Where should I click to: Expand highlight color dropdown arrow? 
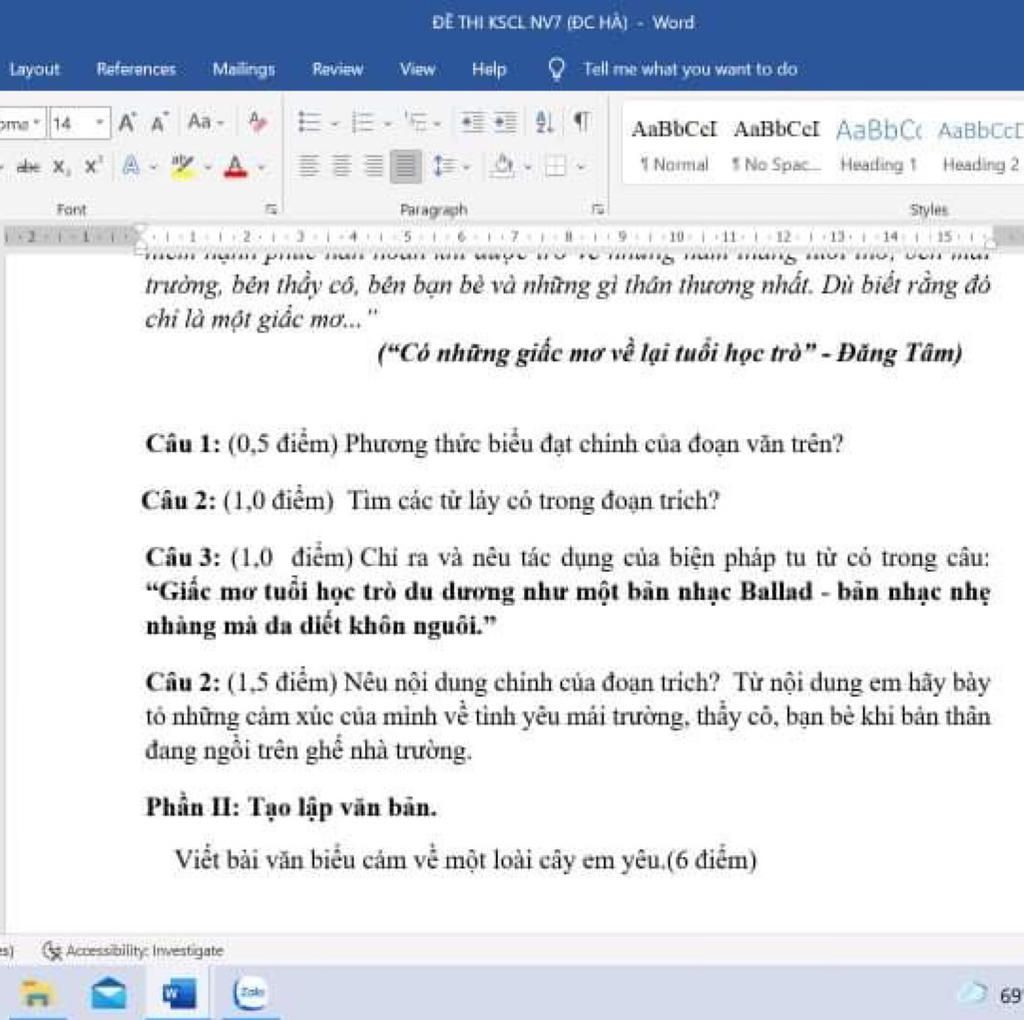coord(207,168)
